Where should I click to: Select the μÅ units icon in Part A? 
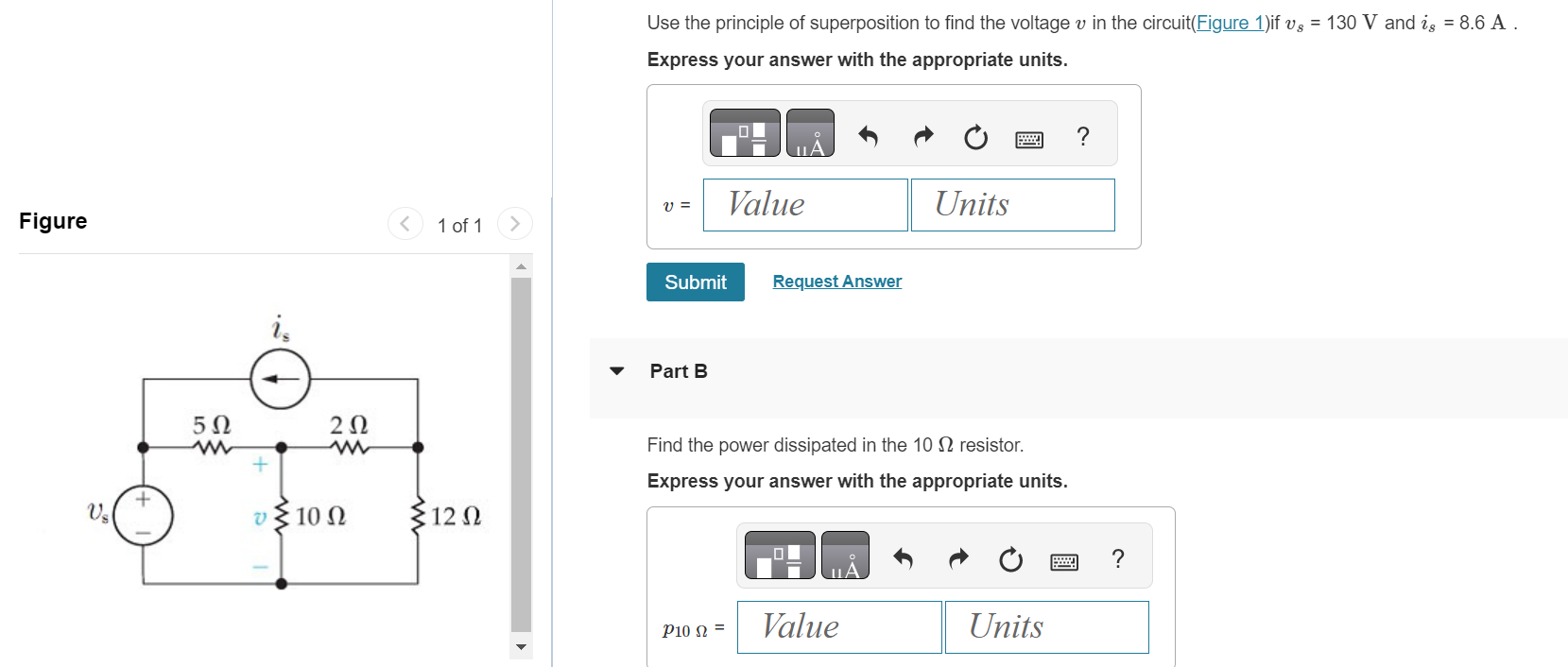click(810, 133)
